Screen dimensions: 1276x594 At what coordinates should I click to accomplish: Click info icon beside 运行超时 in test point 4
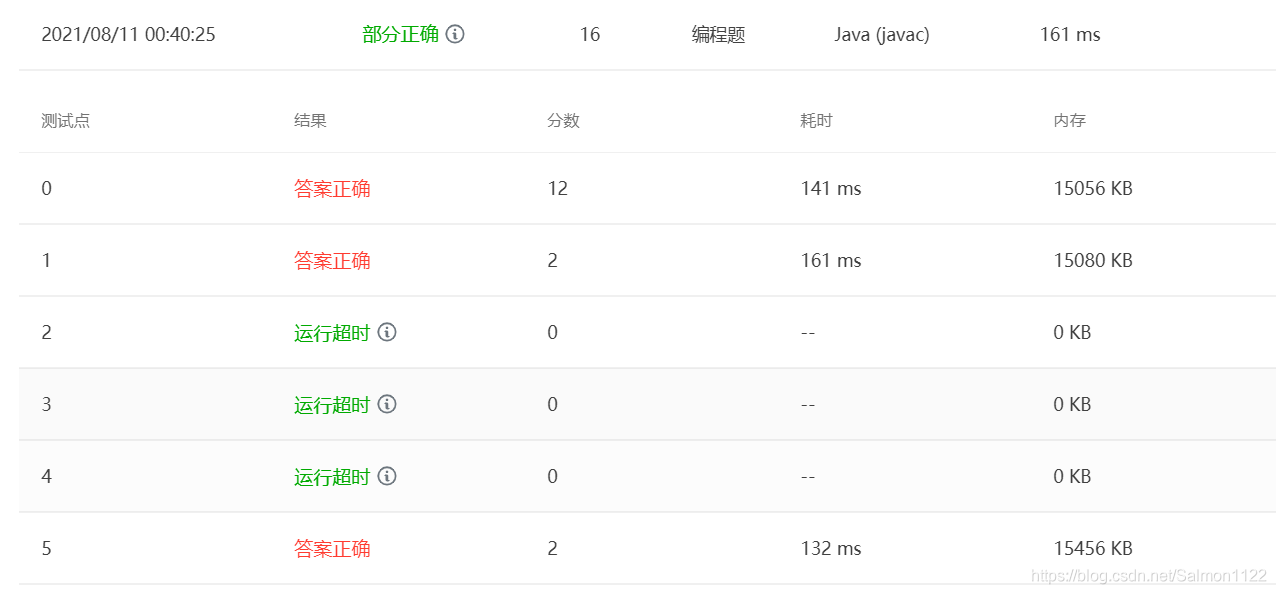click(x=387, y=476)
